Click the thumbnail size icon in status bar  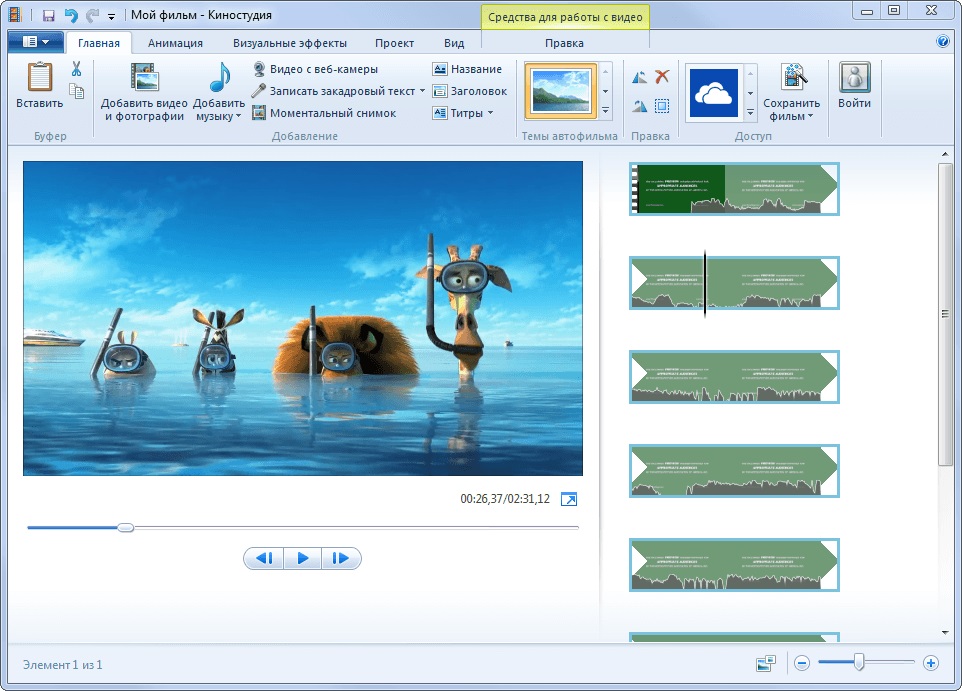coord(767,663)
